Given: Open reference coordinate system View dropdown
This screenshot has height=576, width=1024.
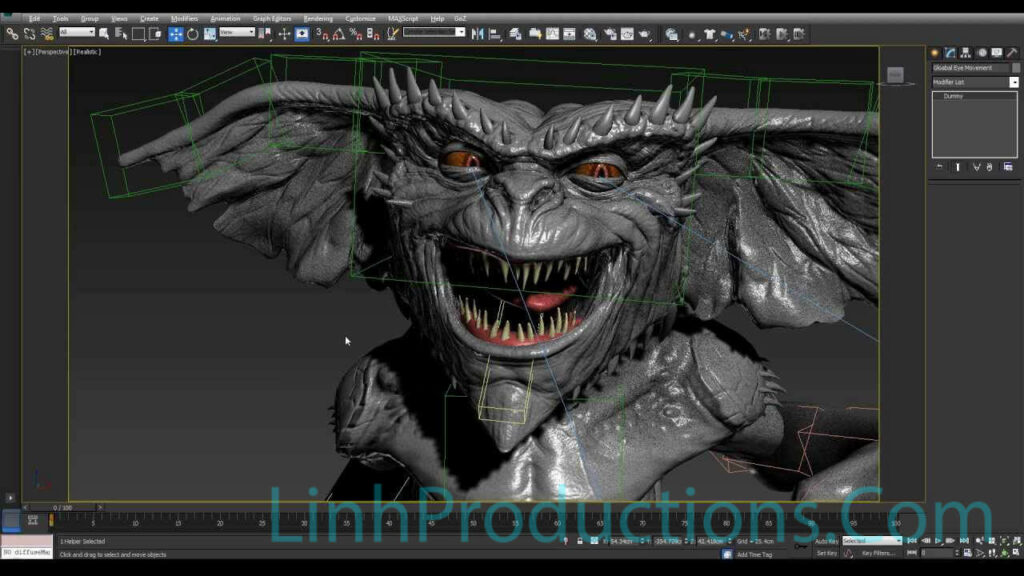Looking at the screenshot, I should pyautogui.click(x=237, y=32).
